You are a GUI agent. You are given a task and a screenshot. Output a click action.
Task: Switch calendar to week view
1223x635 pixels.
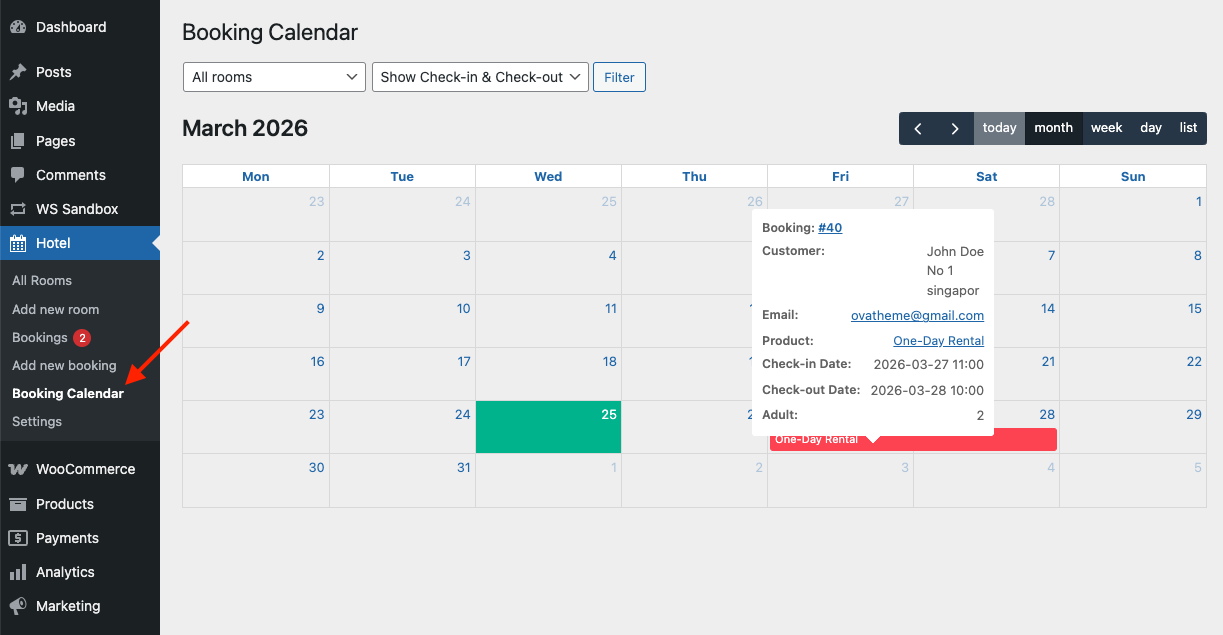(1106, 128)
